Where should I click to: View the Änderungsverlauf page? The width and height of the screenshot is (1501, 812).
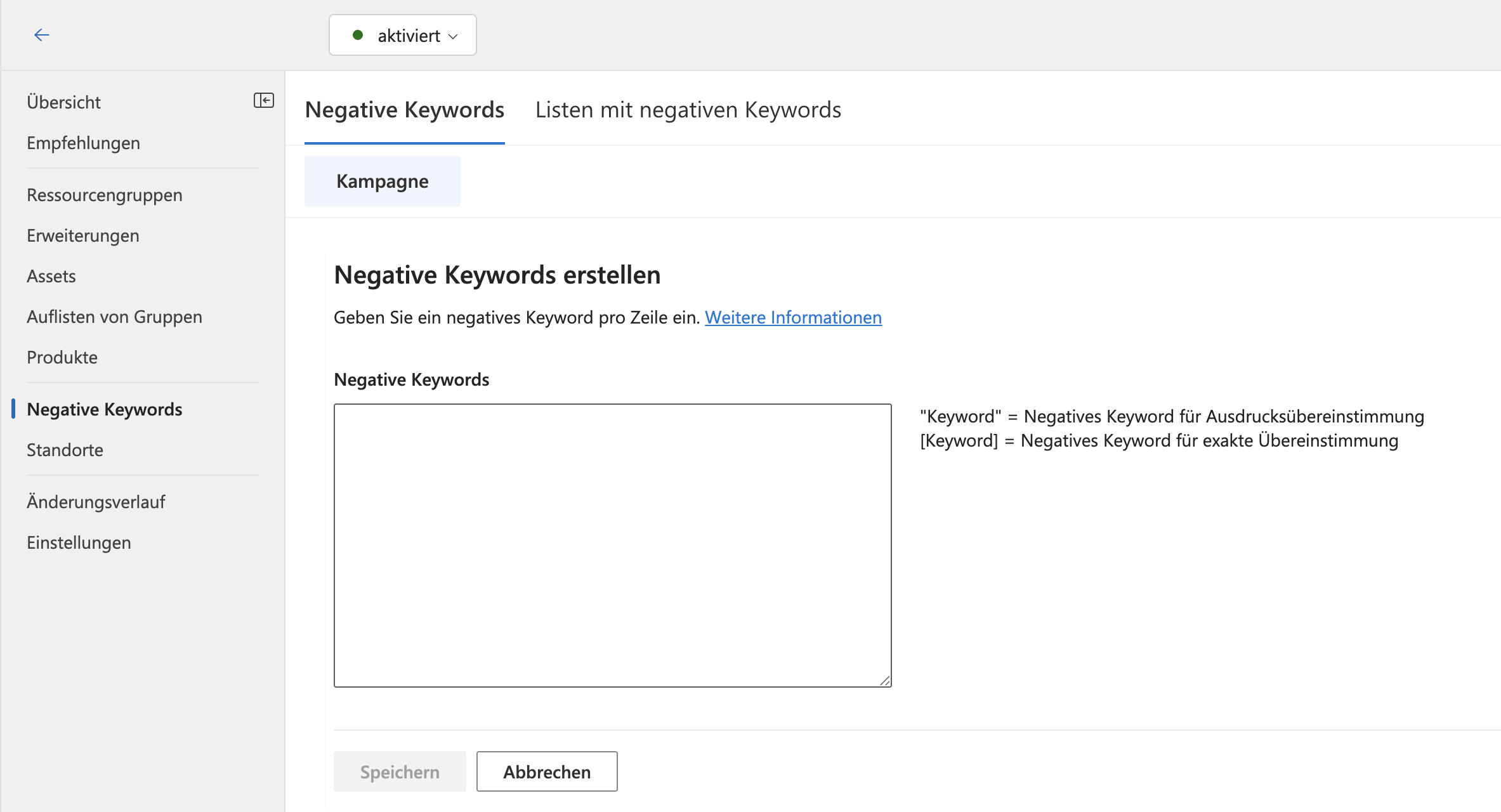(x=96, y=502)
